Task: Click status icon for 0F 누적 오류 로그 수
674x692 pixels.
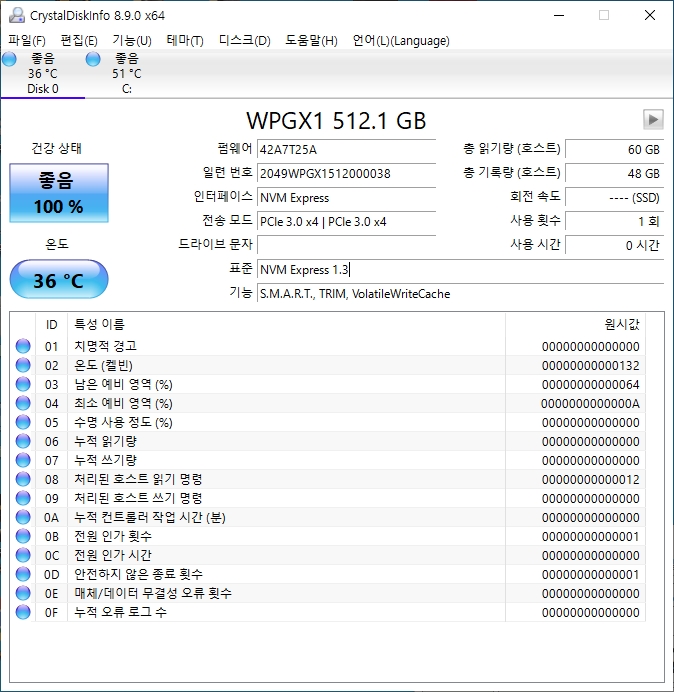Action: 23,612
